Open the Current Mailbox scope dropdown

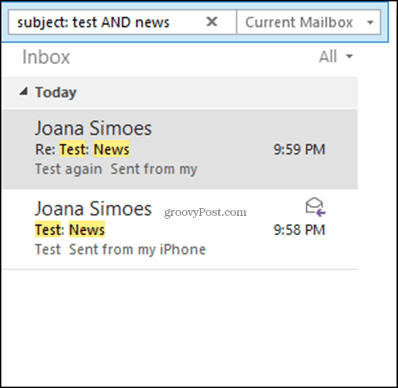pyautogui.click(x=308, y=22)
